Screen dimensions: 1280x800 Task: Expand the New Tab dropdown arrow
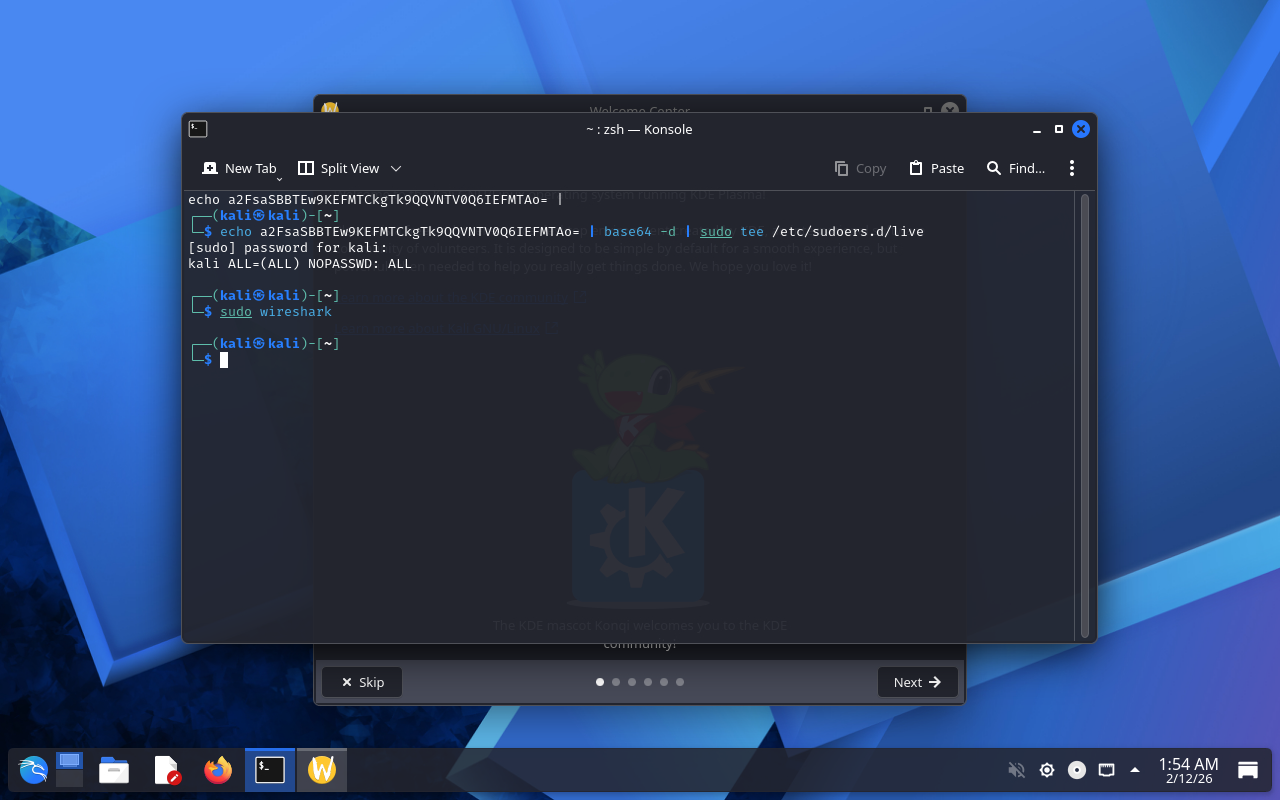[280, 179]
